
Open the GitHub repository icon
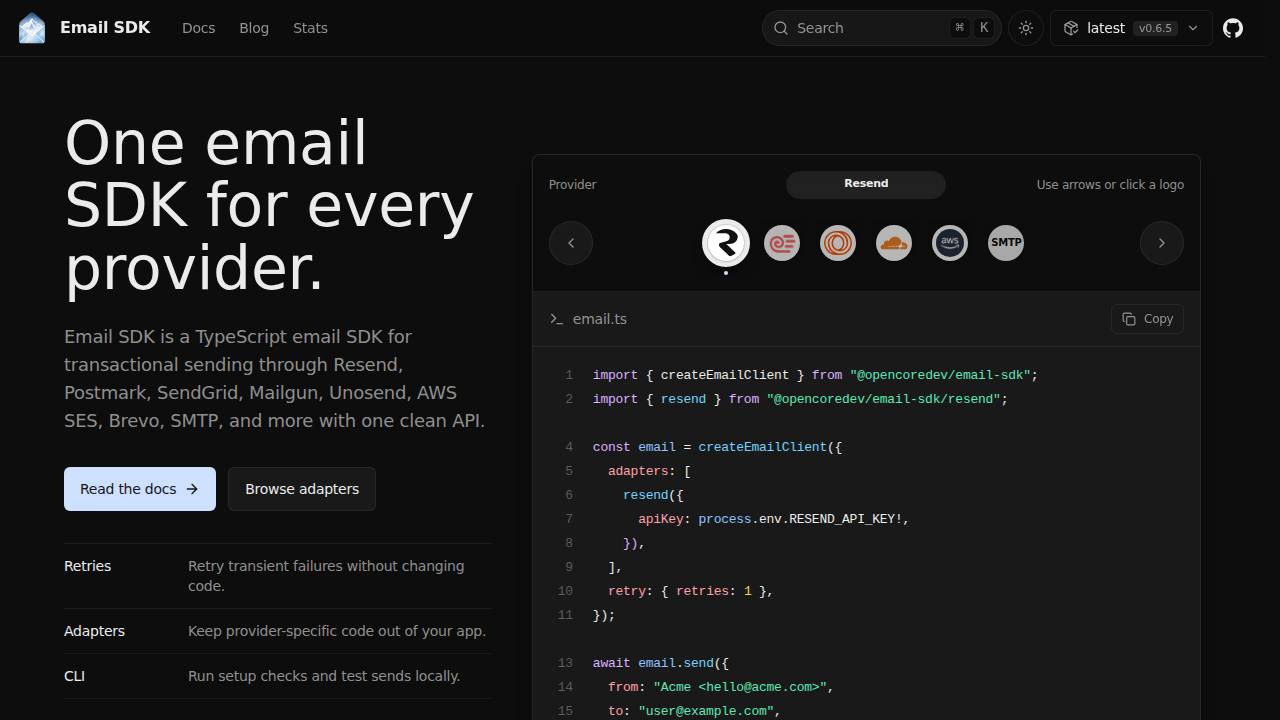pyautogui.click(x=1233, y=28)
